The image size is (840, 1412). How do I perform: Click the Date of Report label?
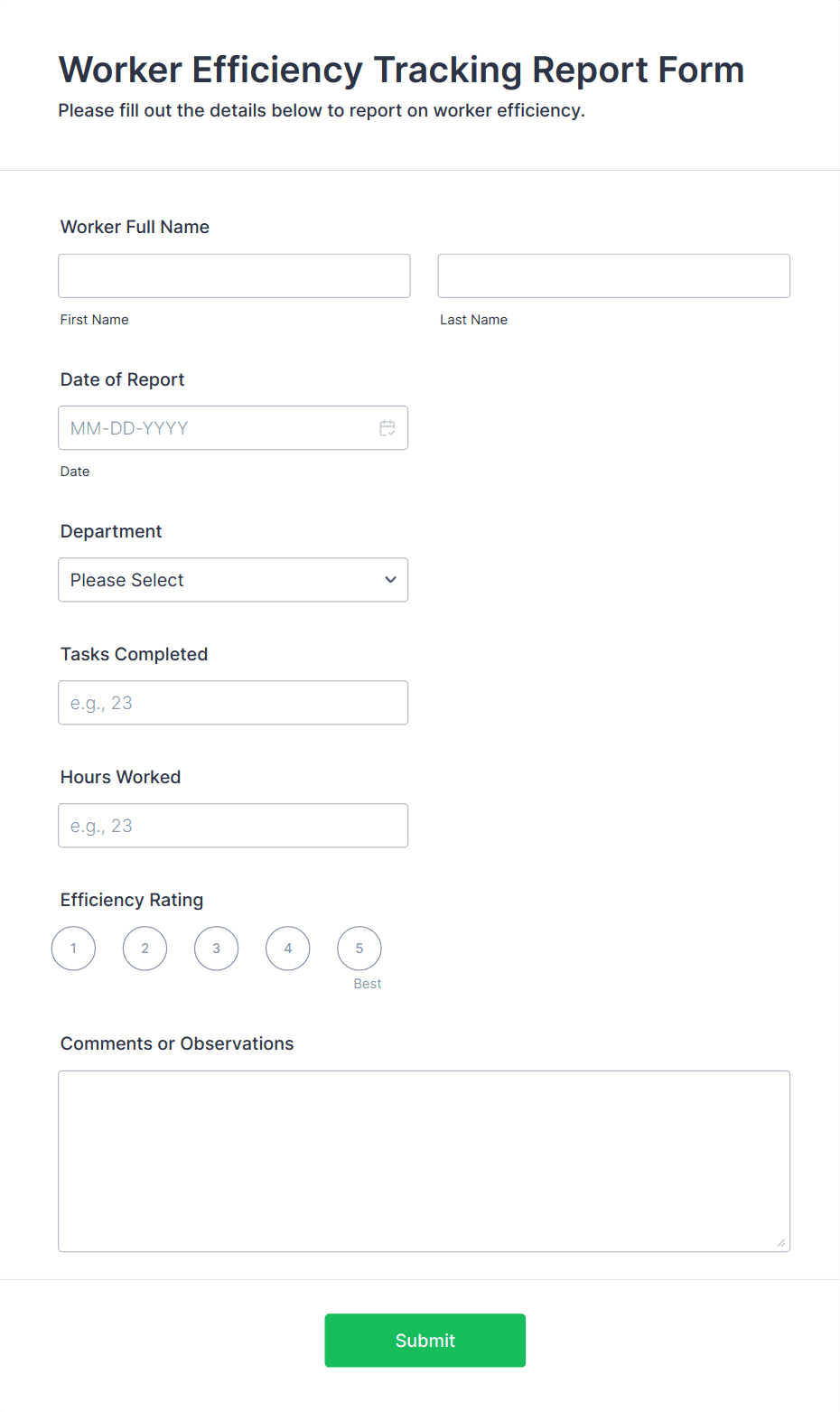(122, 379)
